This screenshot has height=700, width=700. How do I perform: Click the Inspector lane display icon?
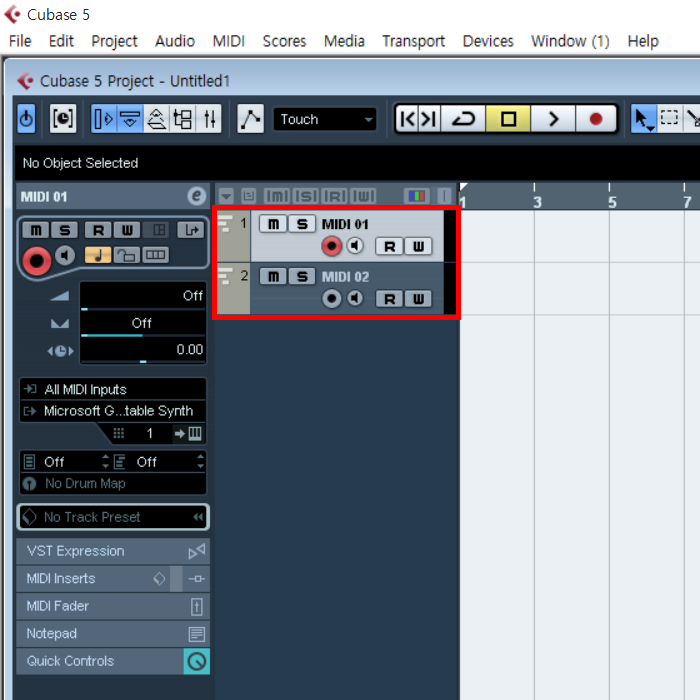click(155, 255)
